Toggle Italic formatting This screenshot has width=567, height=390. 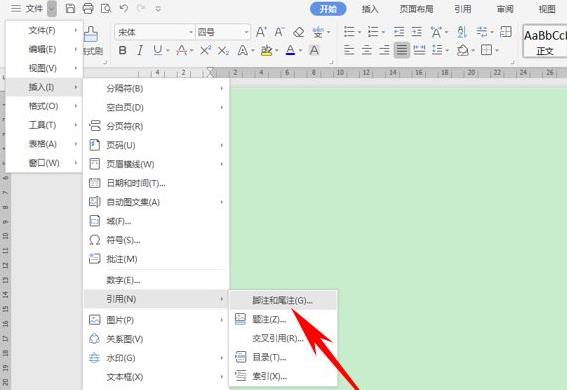[140, 51]
